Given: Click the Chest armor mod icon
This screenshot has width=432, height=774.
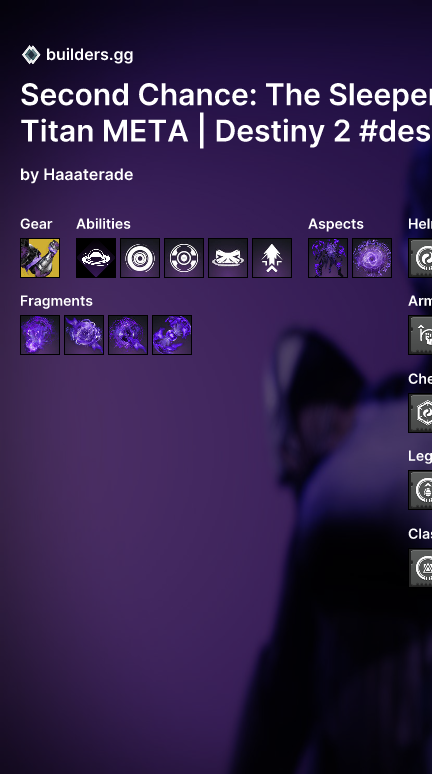Looking at the screenshot, I should point(420,413).
